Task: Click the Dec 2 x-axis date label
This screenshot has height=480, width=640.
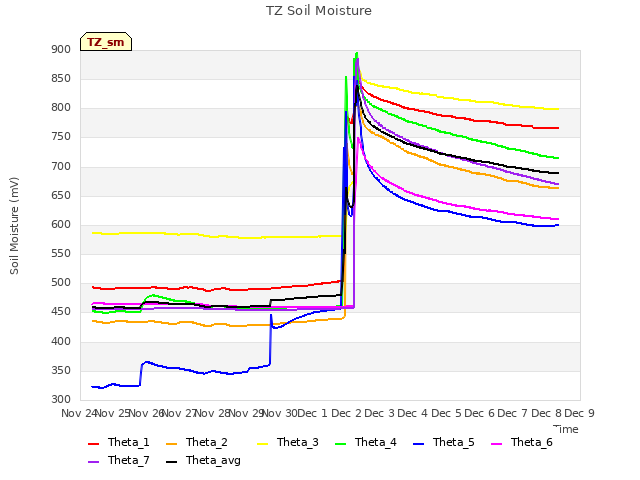Action: pos(346,413)
